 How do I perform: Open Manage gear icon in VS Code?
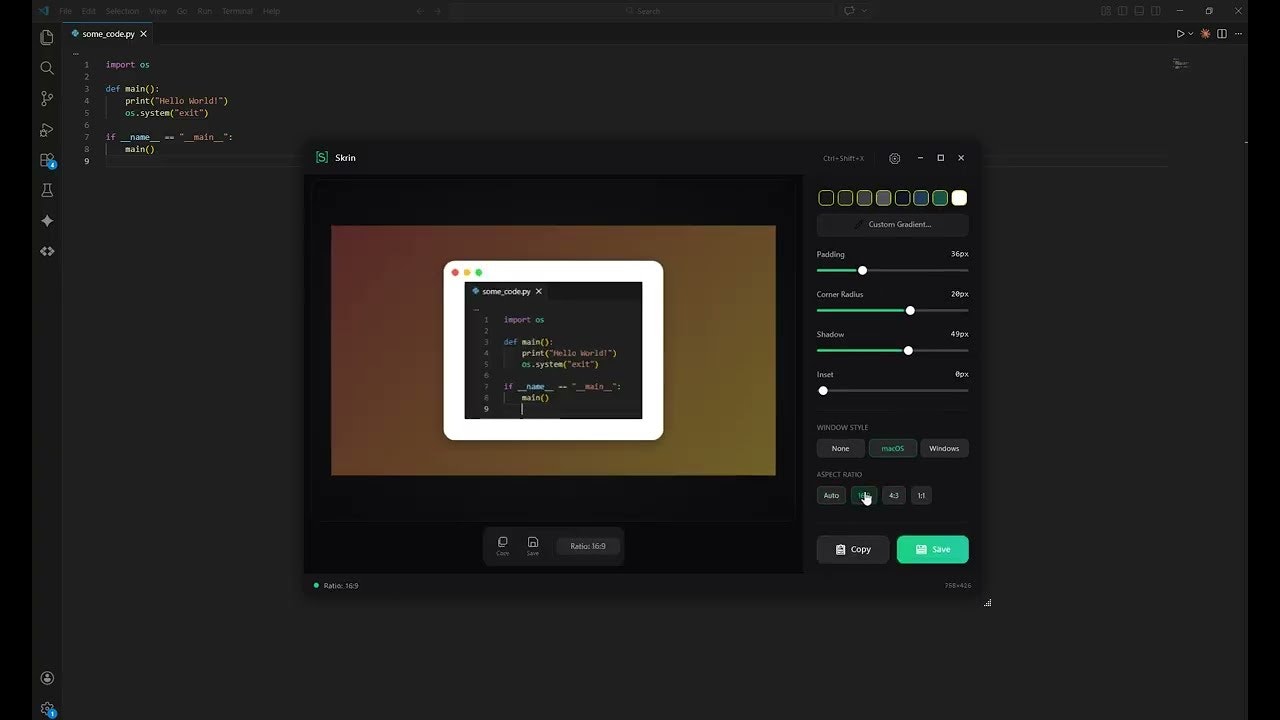47,708
